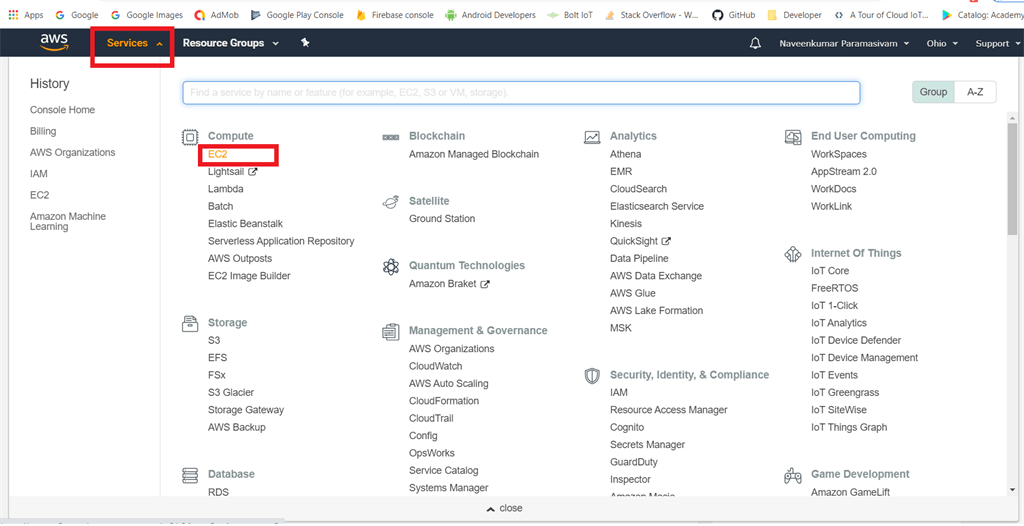Collapse the Services dropdown menu
This screenshot has width=1024, height=526.
click(135, 43)
